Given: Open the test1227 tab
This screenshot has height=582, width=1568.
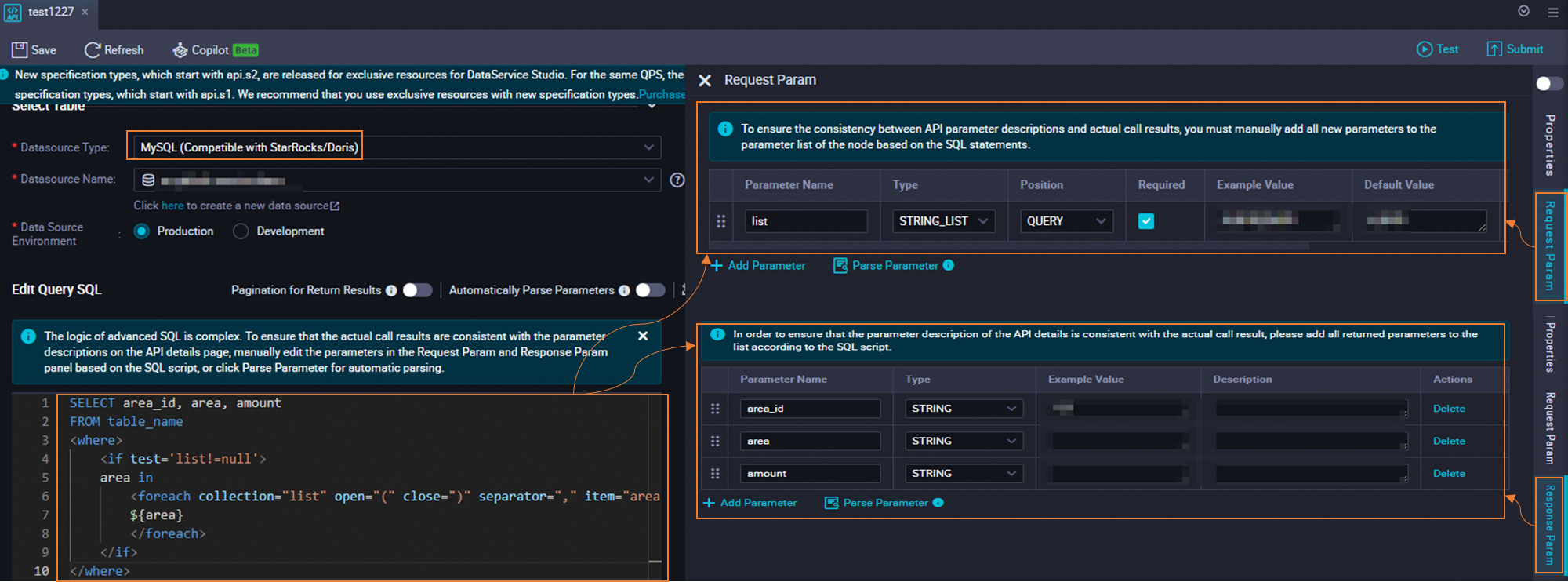Looking at the screenshot, I should click(50, 12).
